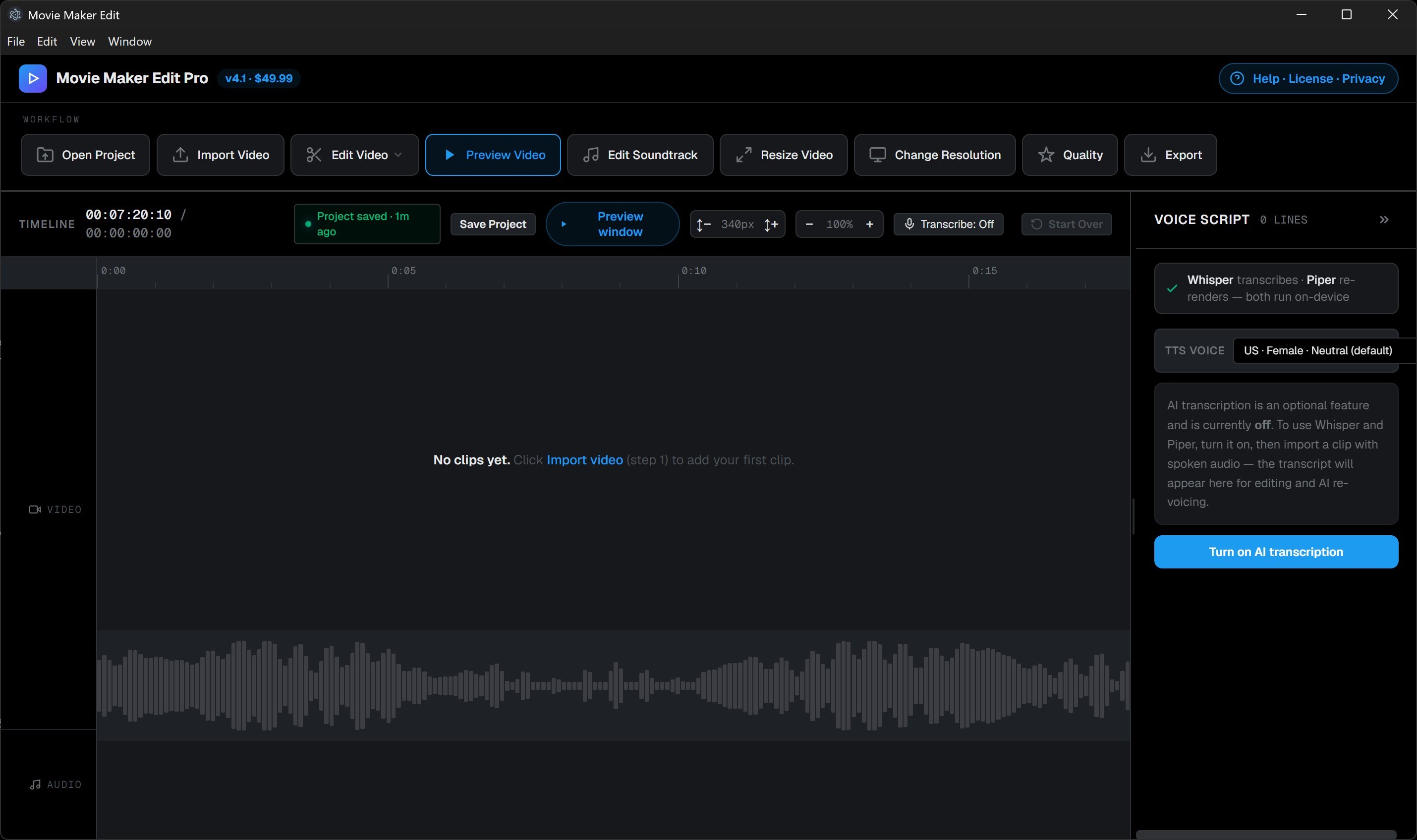This screenshot has width=1417, height=840.
Task: Select the AUDIO track label
Action: click(x=55, y=784)
